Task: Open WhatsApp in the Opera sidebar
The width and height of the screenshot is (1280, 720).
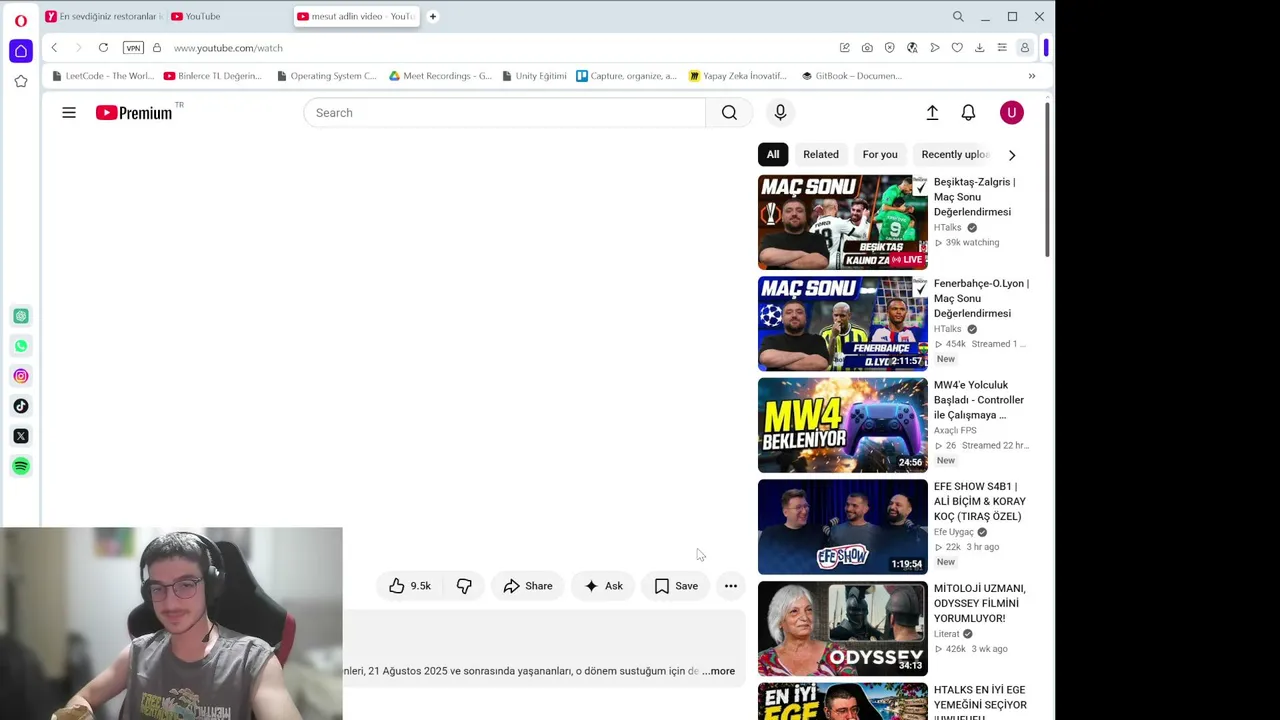Action: [20, 346]
